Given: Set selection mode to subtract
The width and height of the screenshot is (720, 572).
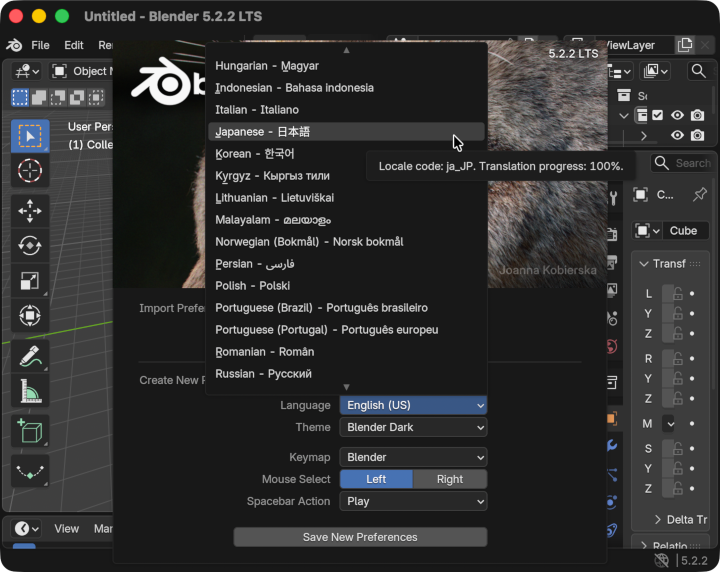Looking at the screenshot, I should click(57, 97).
